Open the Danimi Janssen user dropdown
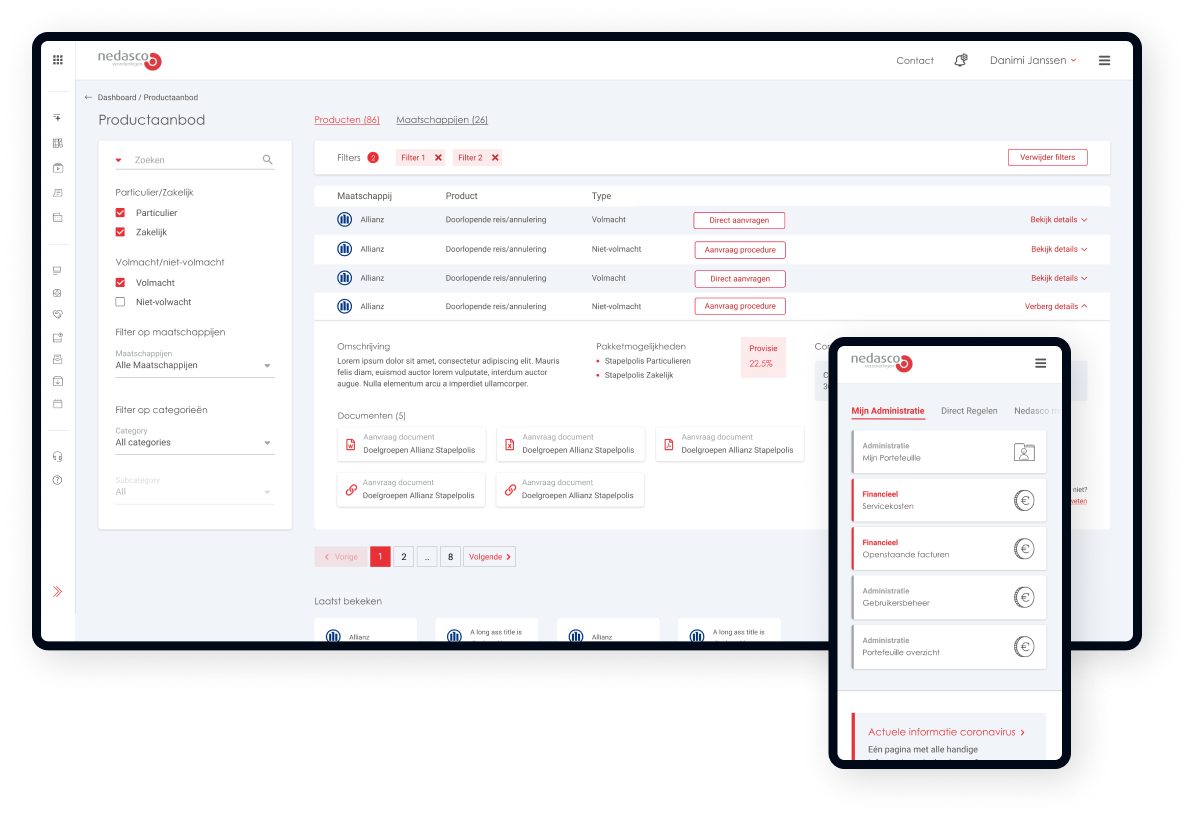The height and width of the screenshot is (817, 1190). 1032,60
